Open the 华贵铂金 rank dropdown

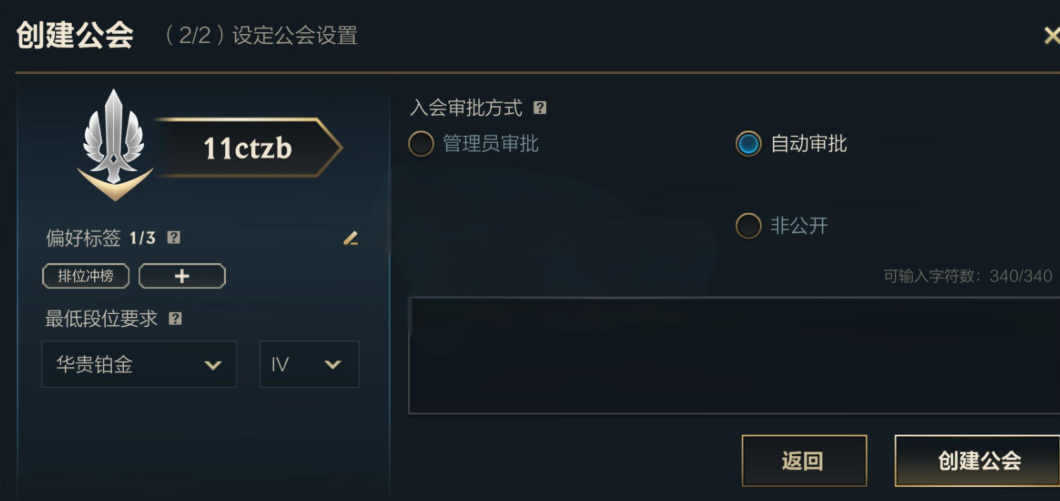(x=139, y=364)
